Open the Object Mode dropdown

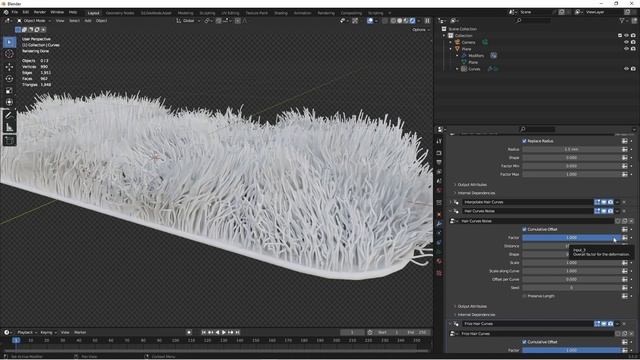34,20
